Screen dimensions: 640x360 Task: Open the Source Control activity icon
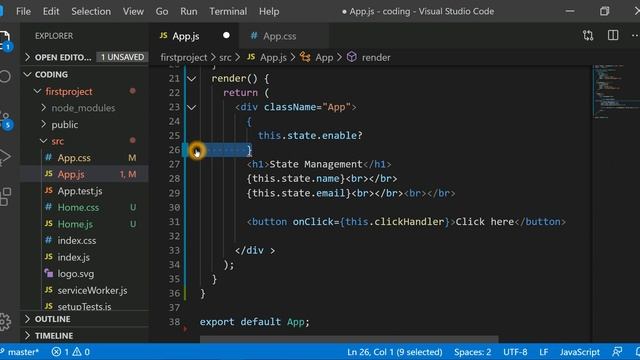[6, 120]
